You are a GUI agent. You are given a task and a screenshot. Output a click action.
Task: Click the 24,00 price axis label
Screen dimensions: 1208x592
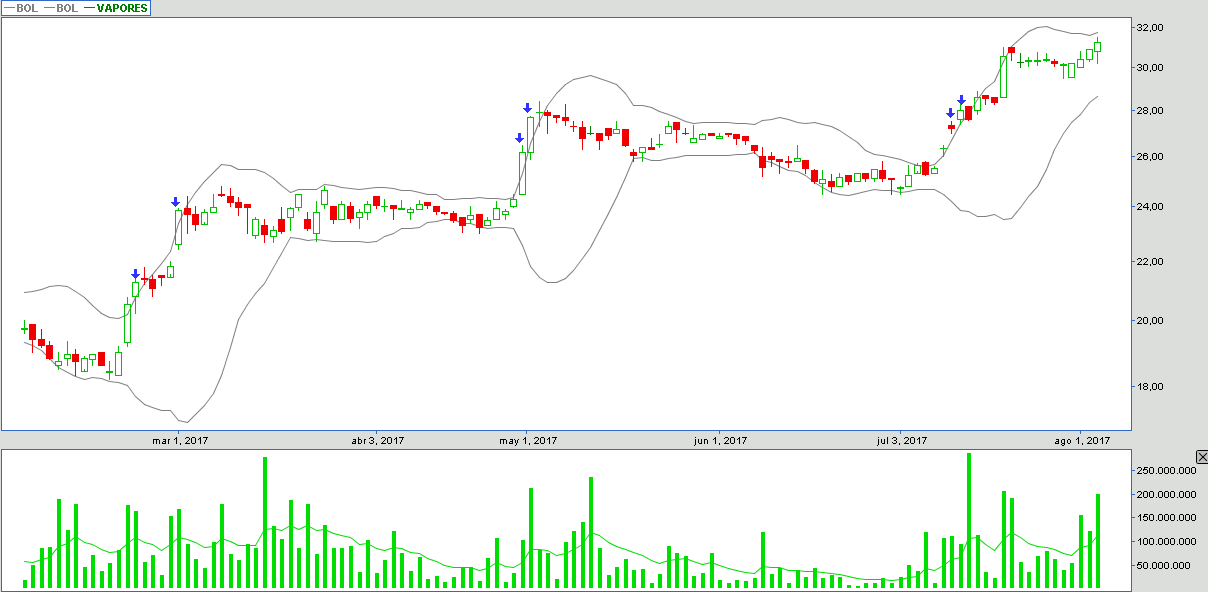pos(1150,207)
